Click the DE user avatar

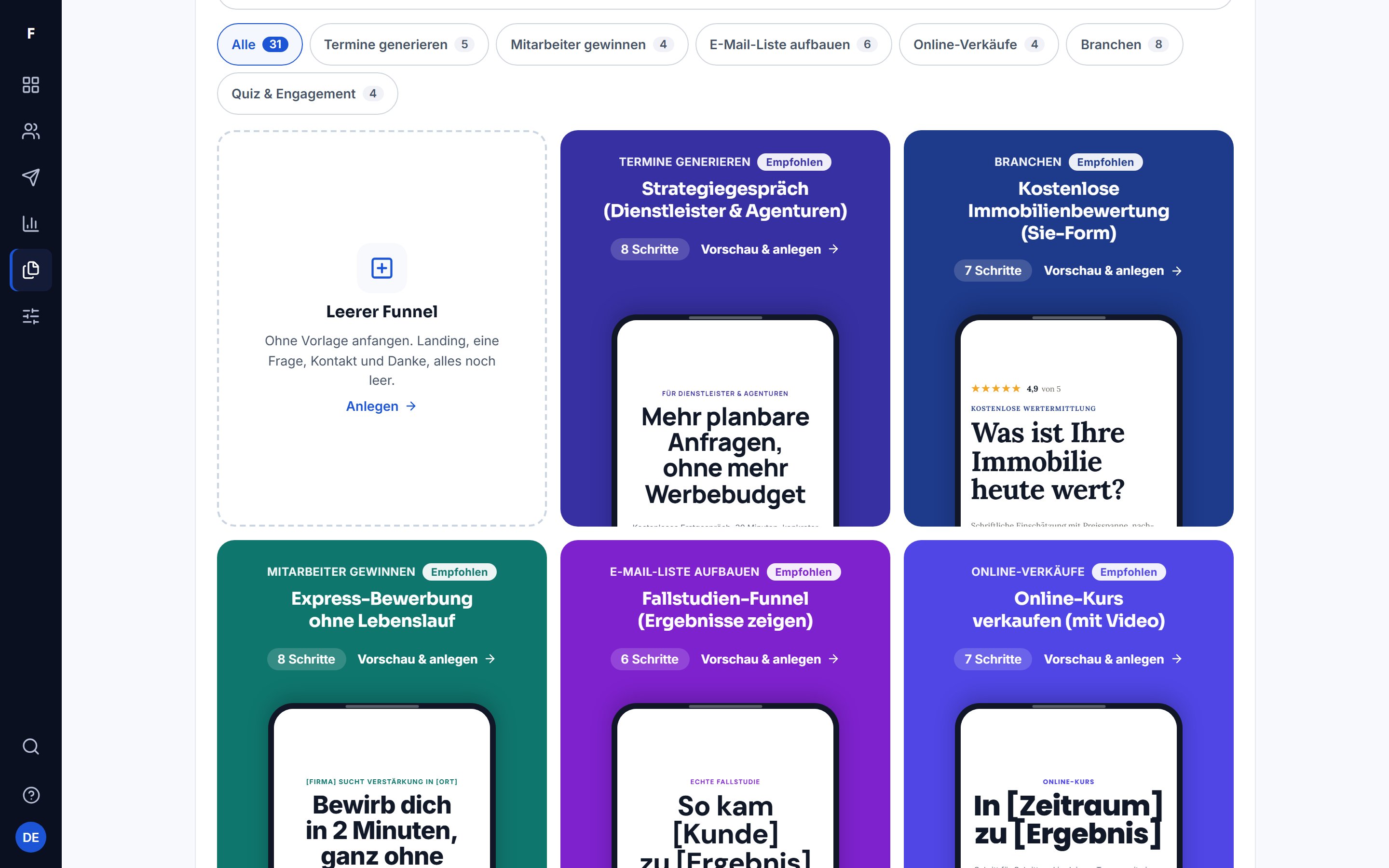coord(30,837)
